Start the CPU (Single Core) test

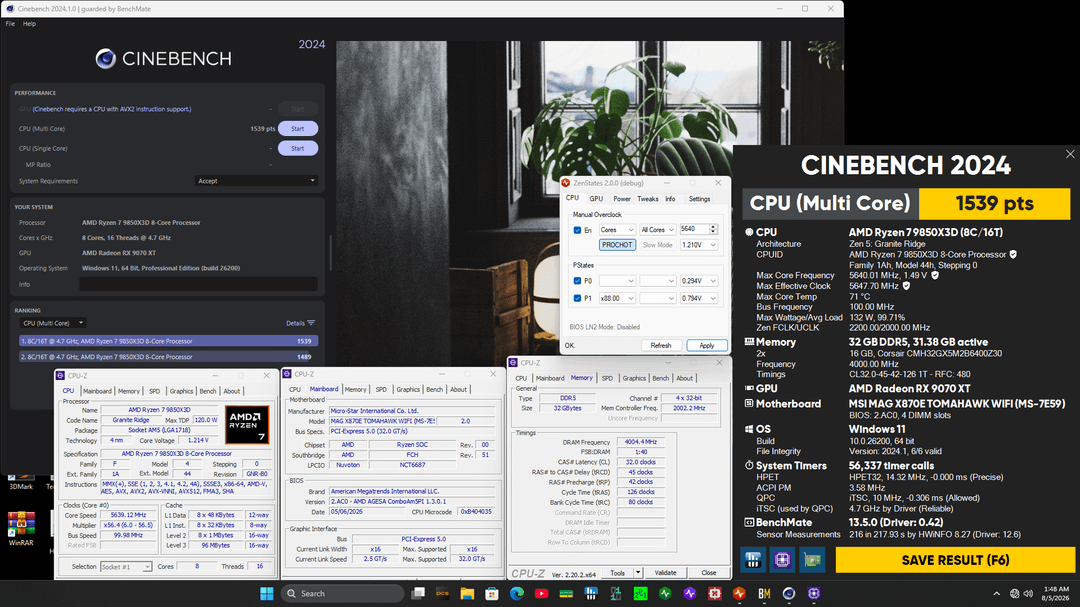click(x=298, y=148)
